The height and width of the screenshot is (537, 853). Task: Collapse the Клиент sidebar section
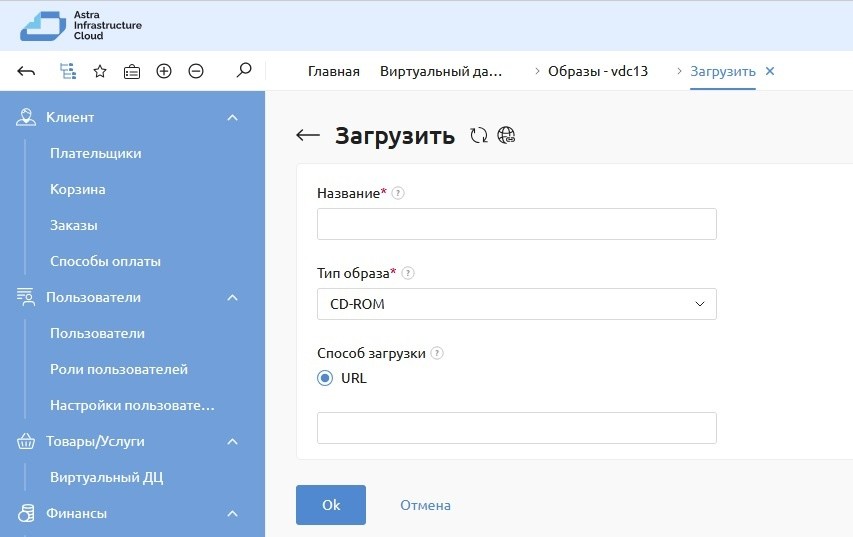coord(232,118)
